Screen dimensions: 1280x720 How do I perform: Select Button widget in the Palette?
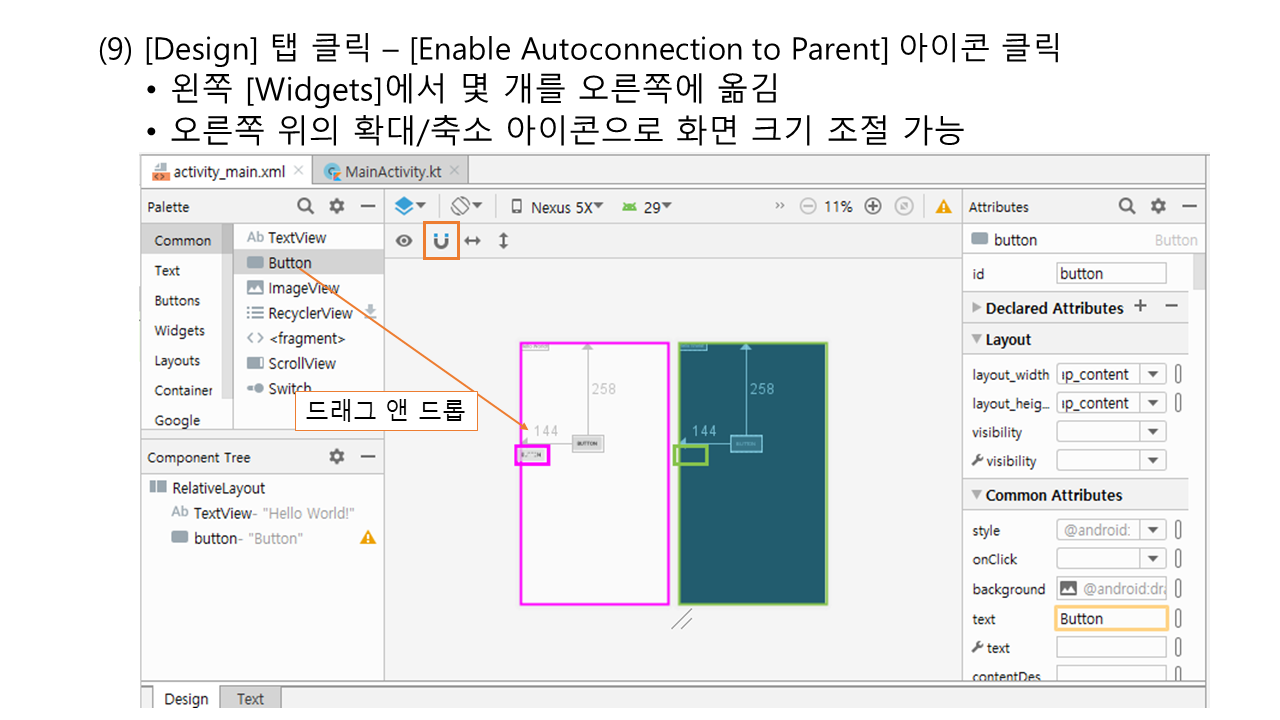pos(289,263)
